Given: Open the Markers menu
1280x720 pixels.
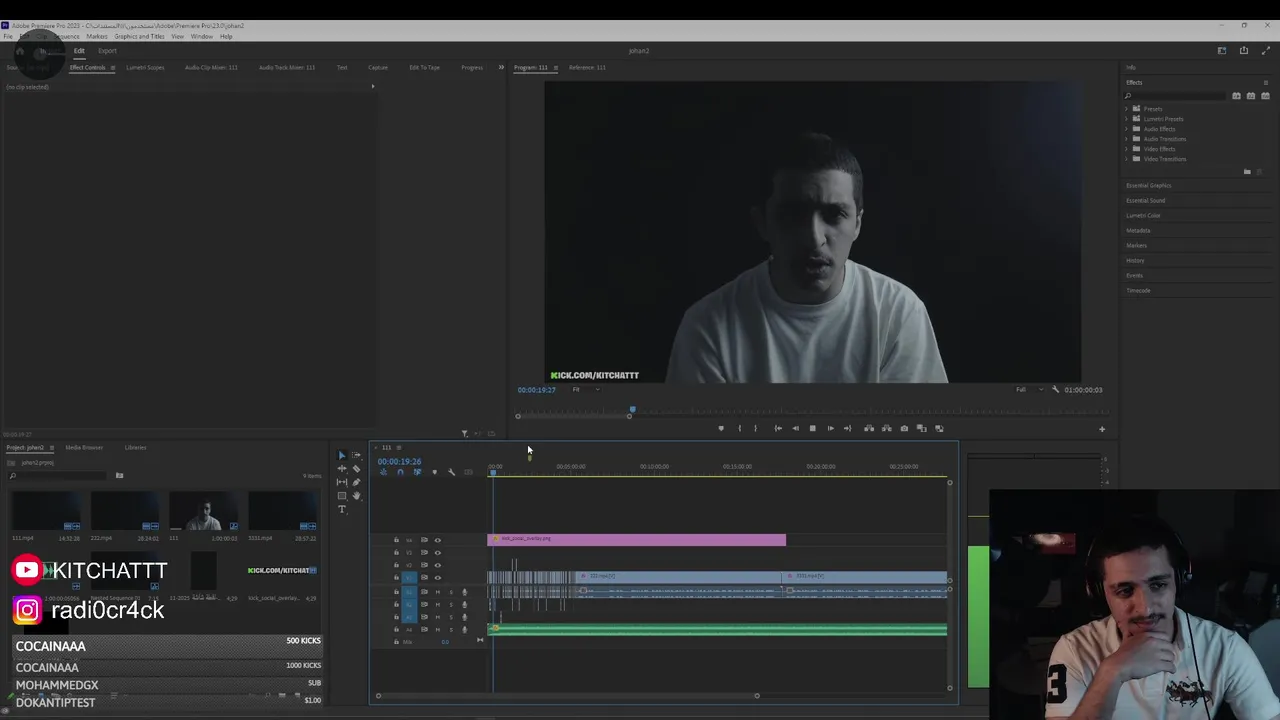Looking at the screenshot, I should pos(97,36).
